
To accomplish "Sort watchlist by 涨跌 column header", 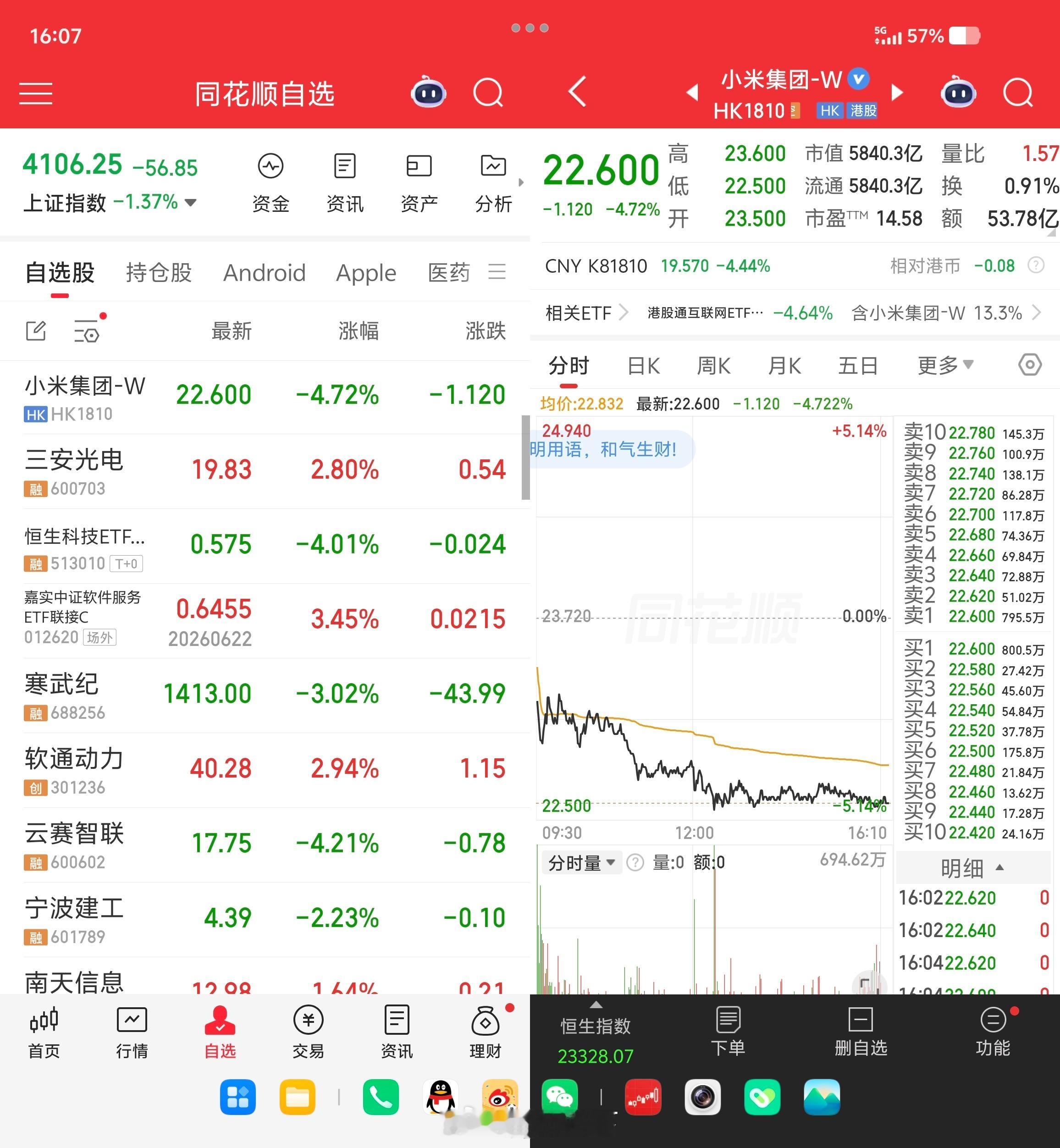I will pos(485,331).
